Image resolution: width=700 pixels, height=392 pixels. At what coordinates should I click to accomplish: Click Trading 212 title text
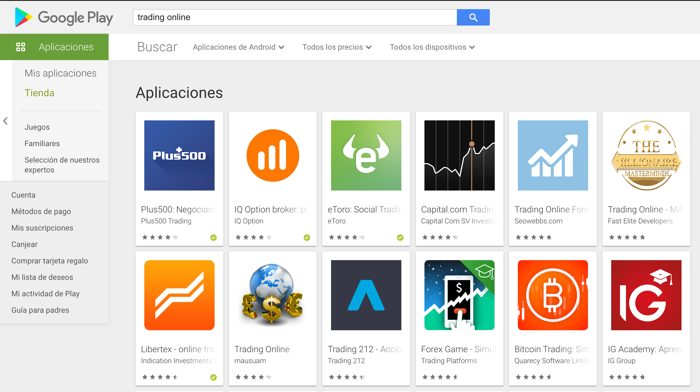365,349
